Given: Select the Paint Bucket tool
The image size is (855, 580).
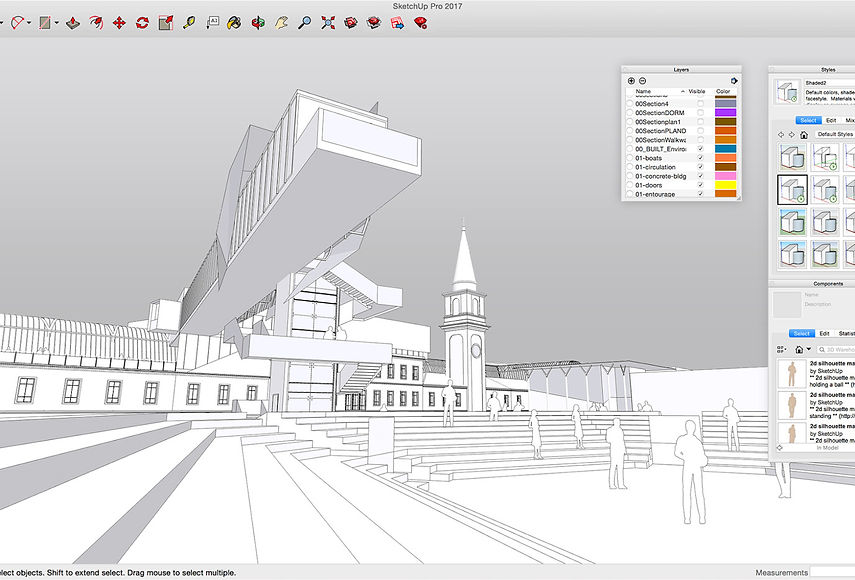Looking at the screenshot, I should tap(234, 23).
